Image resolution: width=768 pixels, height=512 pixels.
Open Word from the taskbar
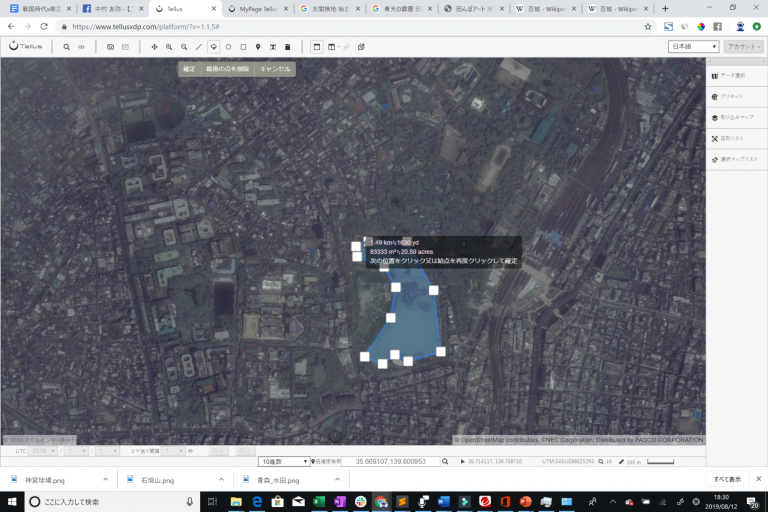click(443, 502)
